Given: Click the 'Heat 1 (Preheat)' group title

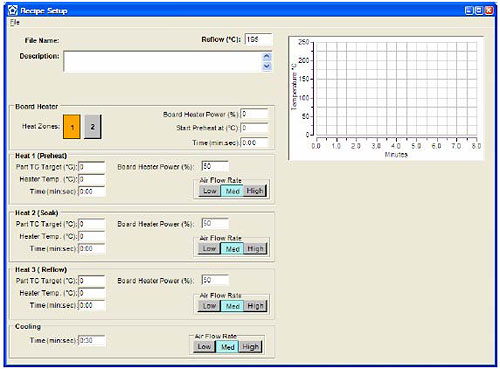Looking at the screenshot, I should coord(41,156).
